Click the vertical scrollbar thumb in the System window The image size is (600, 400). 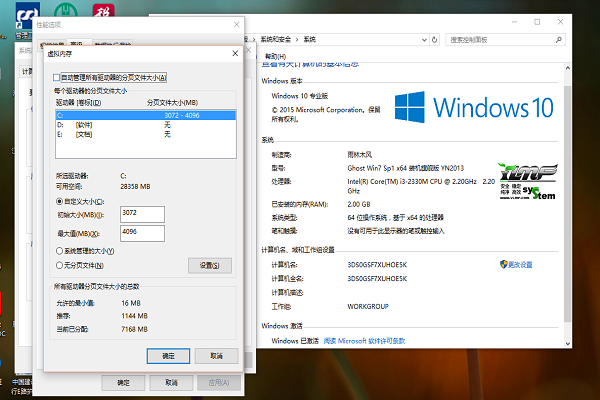click(x=568, y=203)
